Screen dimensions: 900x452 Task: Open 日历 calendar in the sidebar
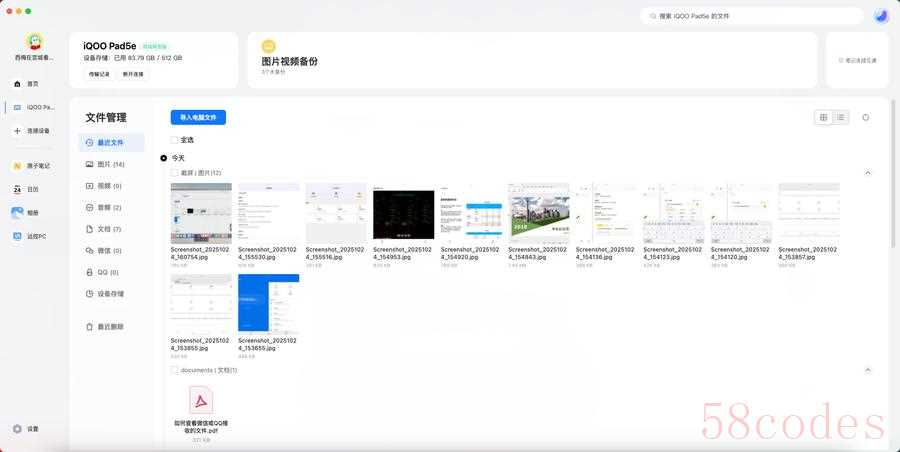pyautogui.click(x=31, y=189)
